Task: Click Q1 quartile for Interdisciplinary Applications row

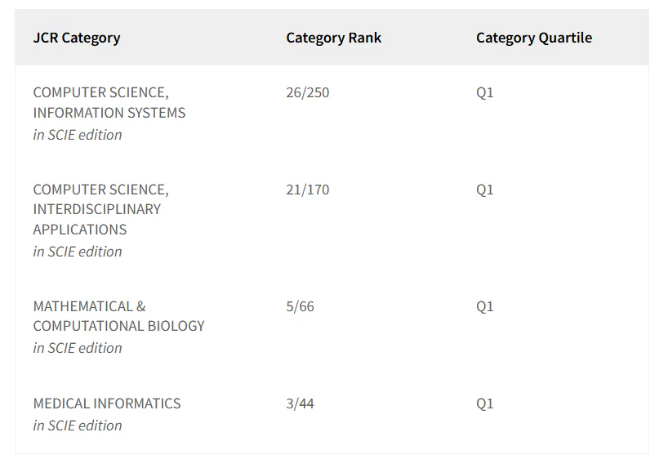Action: (x=485, y=190)
